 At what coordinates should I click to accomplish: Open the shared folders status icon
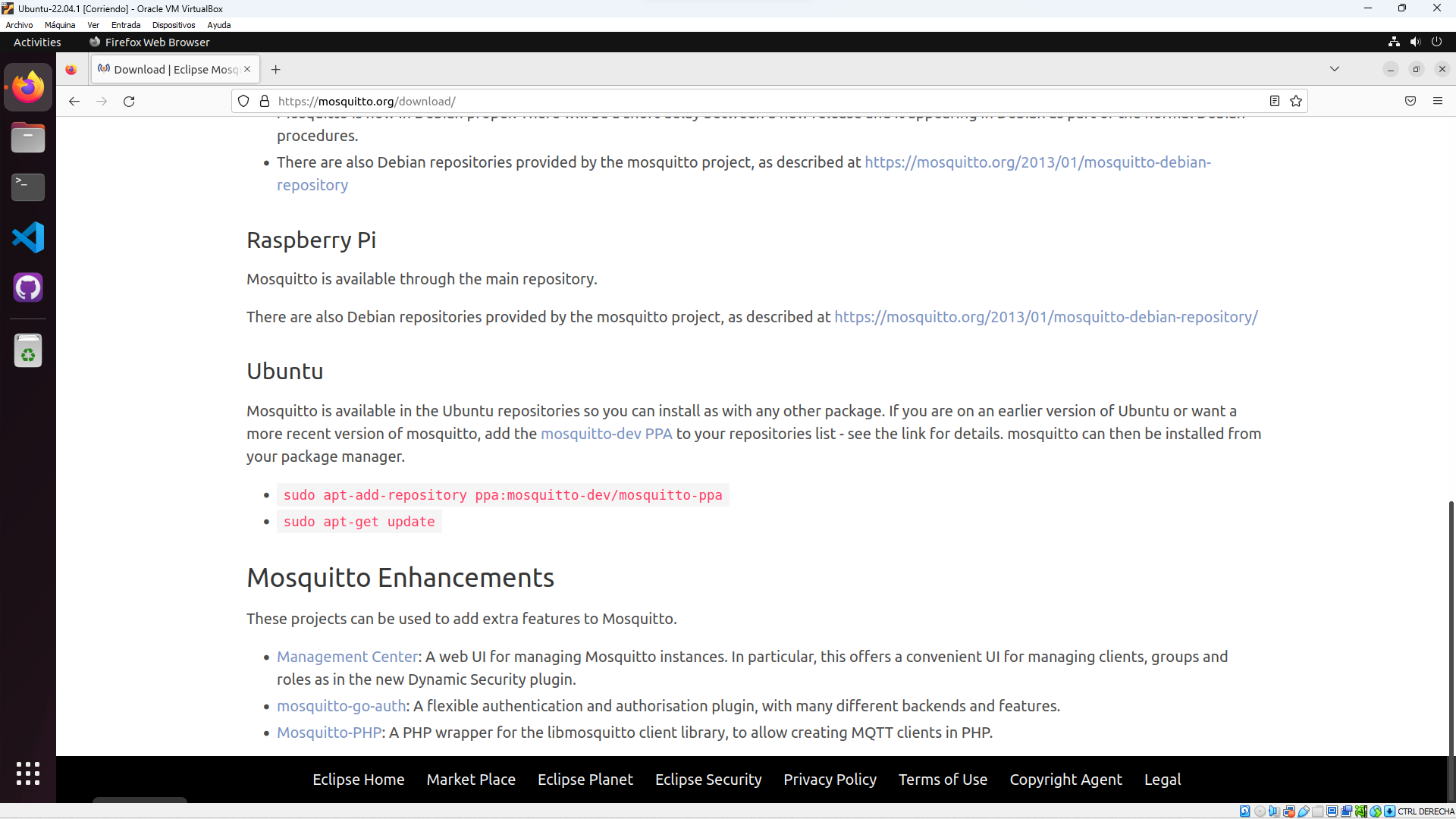(x=1320, y=811)
